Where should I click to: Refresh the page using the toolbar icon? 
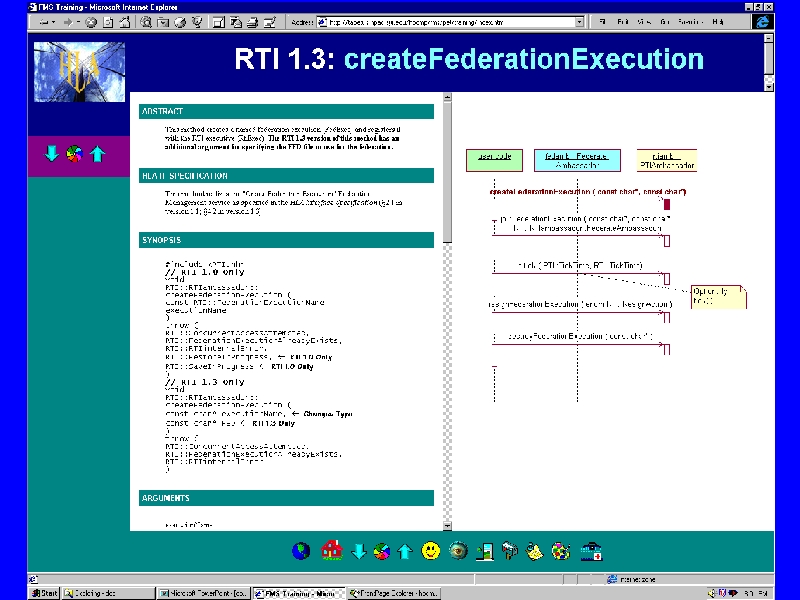click(x=108, y=22)
